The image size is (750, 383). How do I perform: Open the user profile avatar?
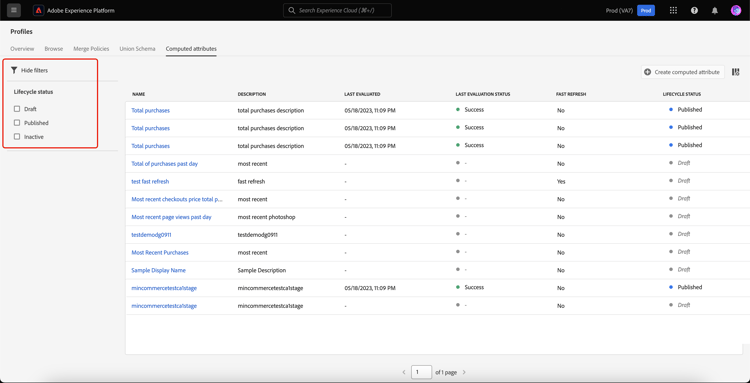point(736,11)
